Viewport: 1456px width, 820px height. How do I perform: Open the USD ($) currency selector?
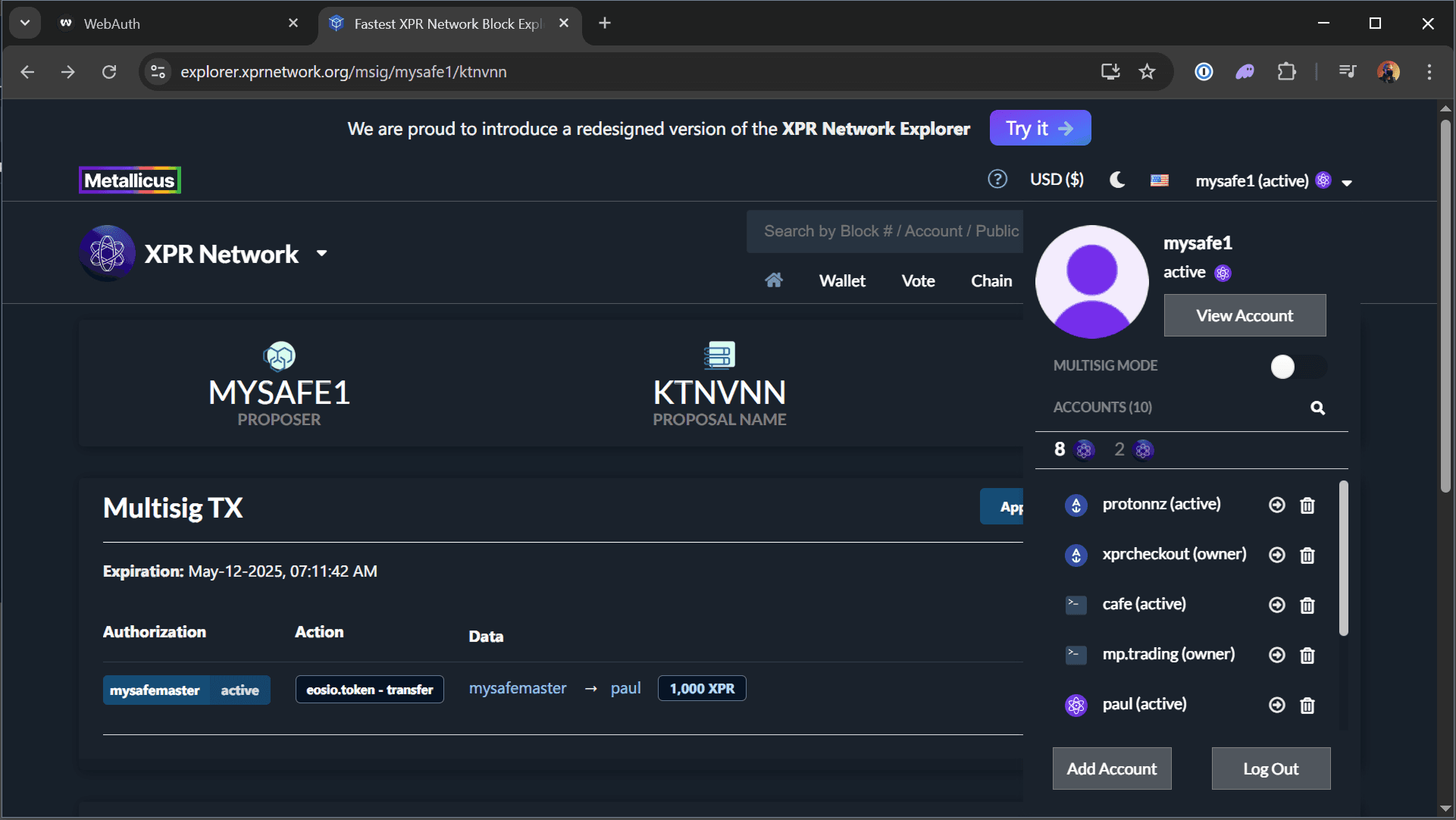coord(1057,180)
